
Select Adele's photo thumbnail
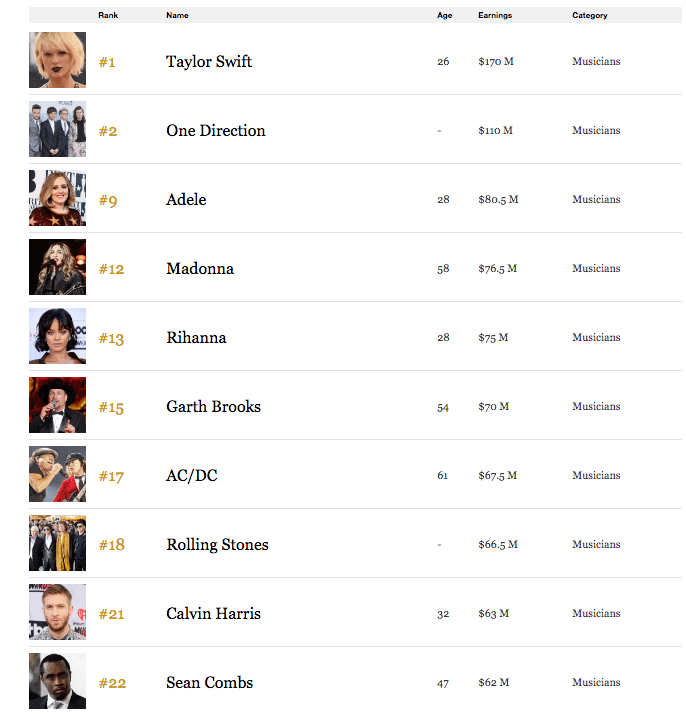pyautogui.click(x=57, y=198)
